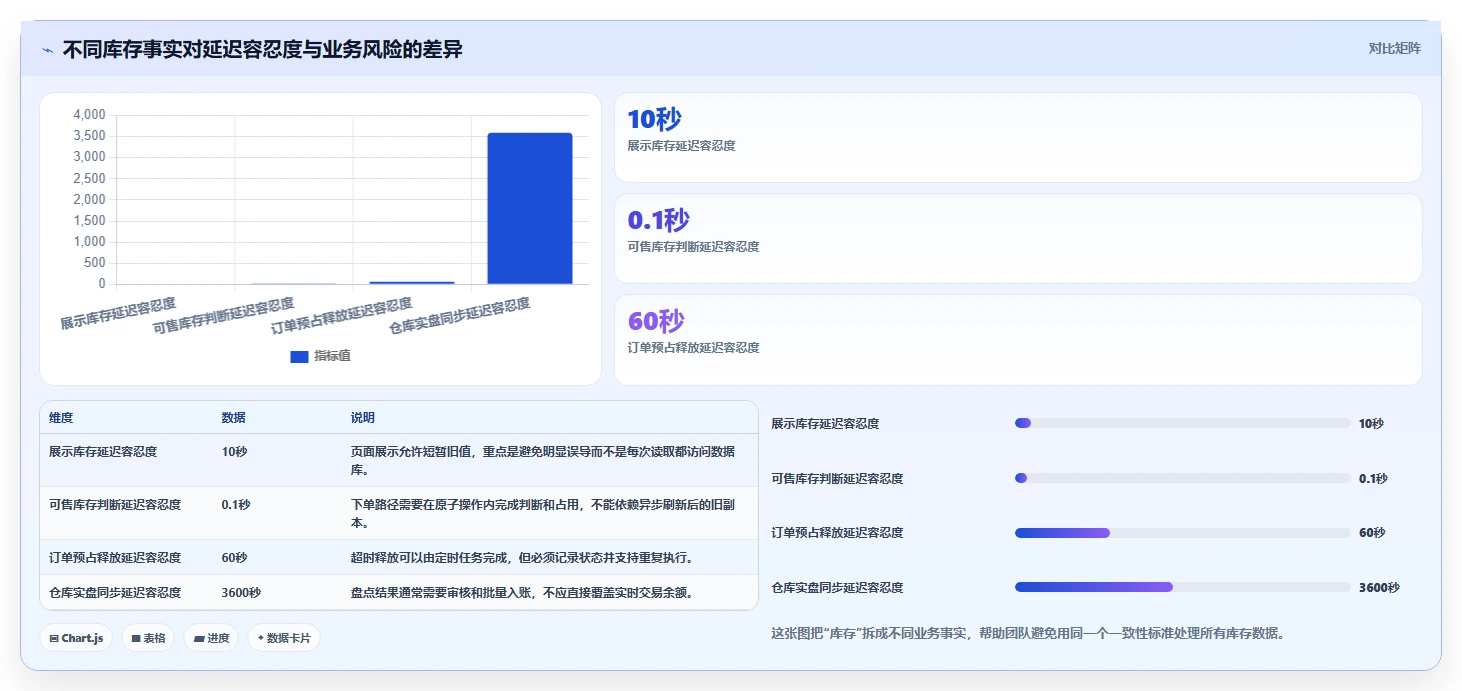Click the 订单预占释放延迟容忍度 progress bar

pyautogui.click(x=1182, y=533)
